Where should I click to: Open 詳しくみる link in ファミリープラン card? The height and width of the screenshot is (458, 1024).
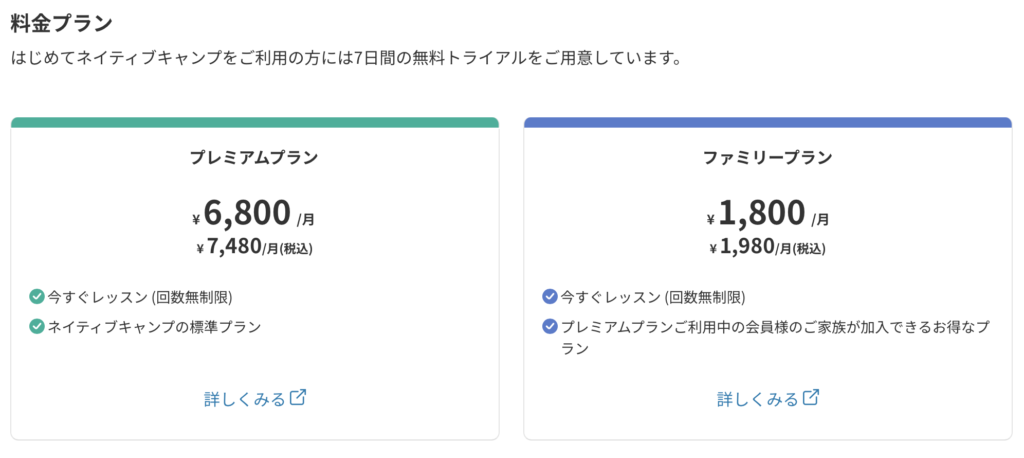click(758, 398)
